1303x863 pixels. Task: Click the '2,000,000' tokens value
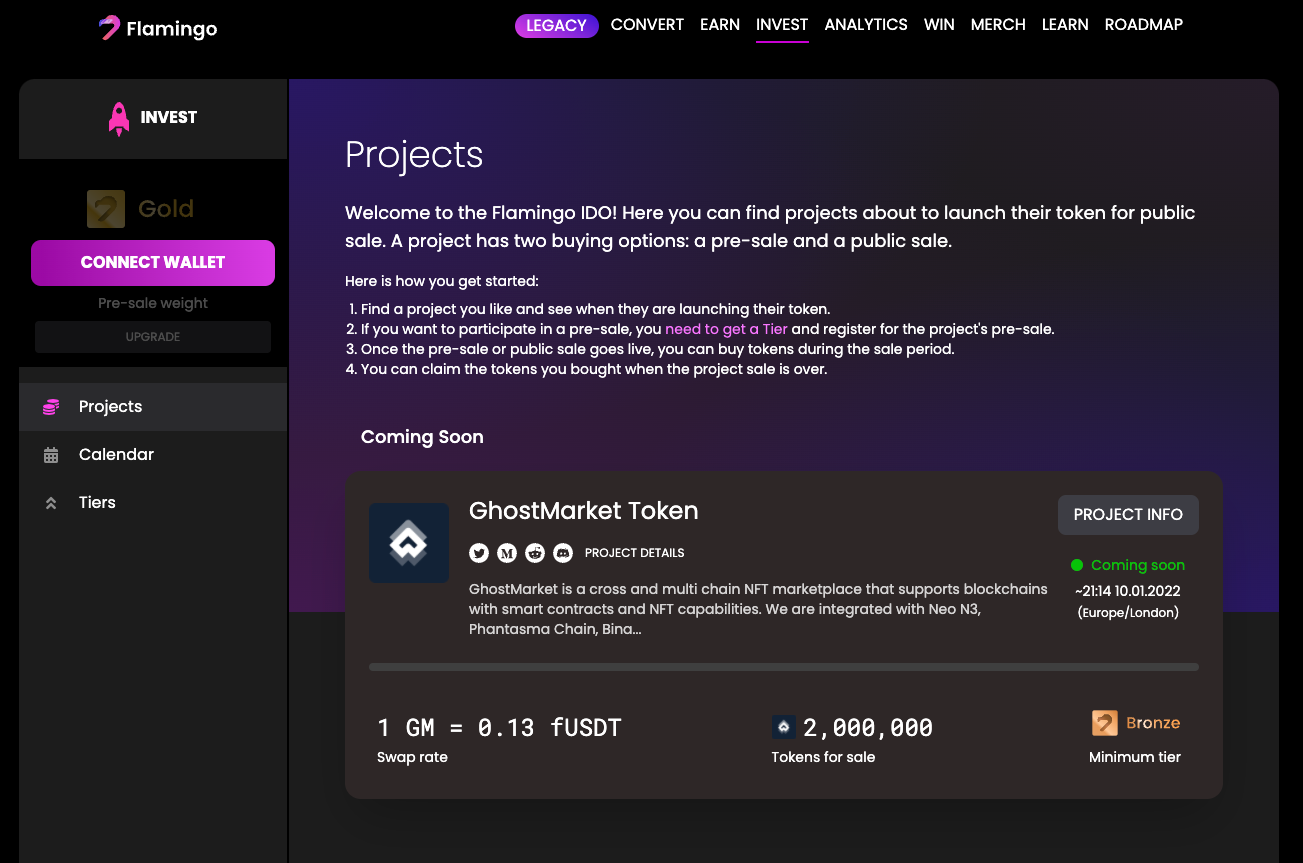pos(868,728)
